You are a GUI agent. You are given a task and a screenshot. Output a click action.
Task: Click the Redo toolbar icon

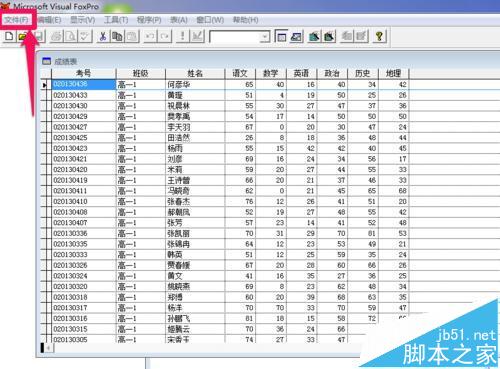tap(165, 36)
